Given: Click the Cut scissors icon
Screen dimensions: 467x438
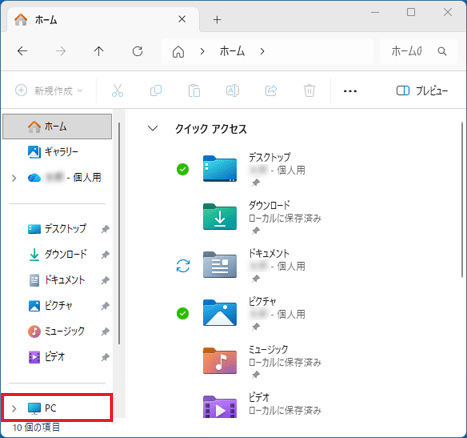Looking at the screenshot, I should pyautogui.click(x=117, y=90).
